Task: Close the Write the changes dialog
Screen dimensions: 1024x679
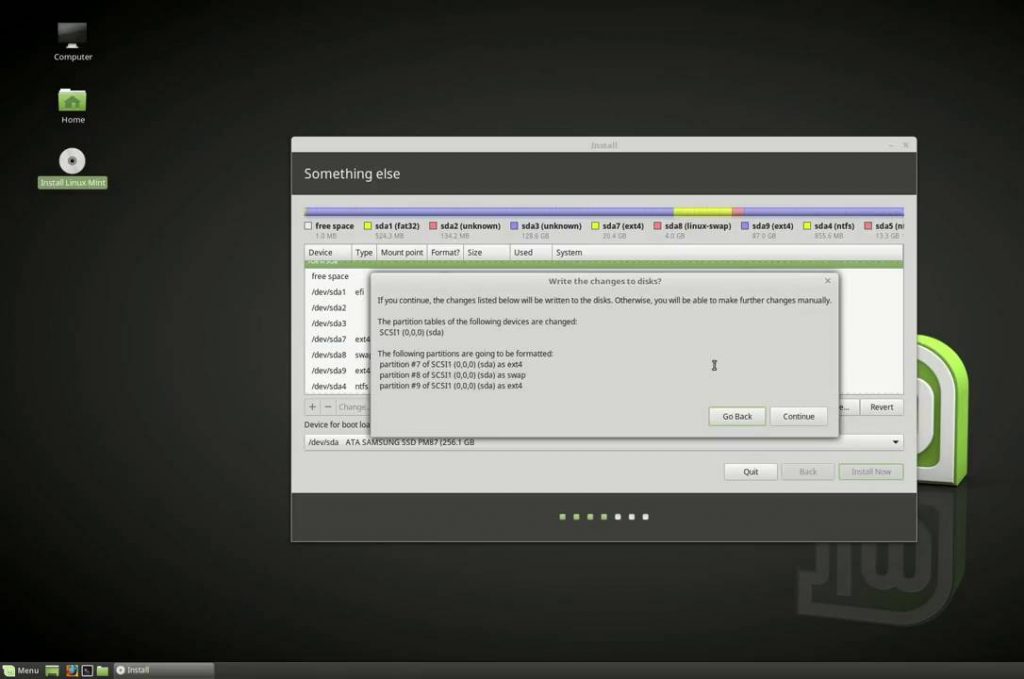Action: (827, 281)
